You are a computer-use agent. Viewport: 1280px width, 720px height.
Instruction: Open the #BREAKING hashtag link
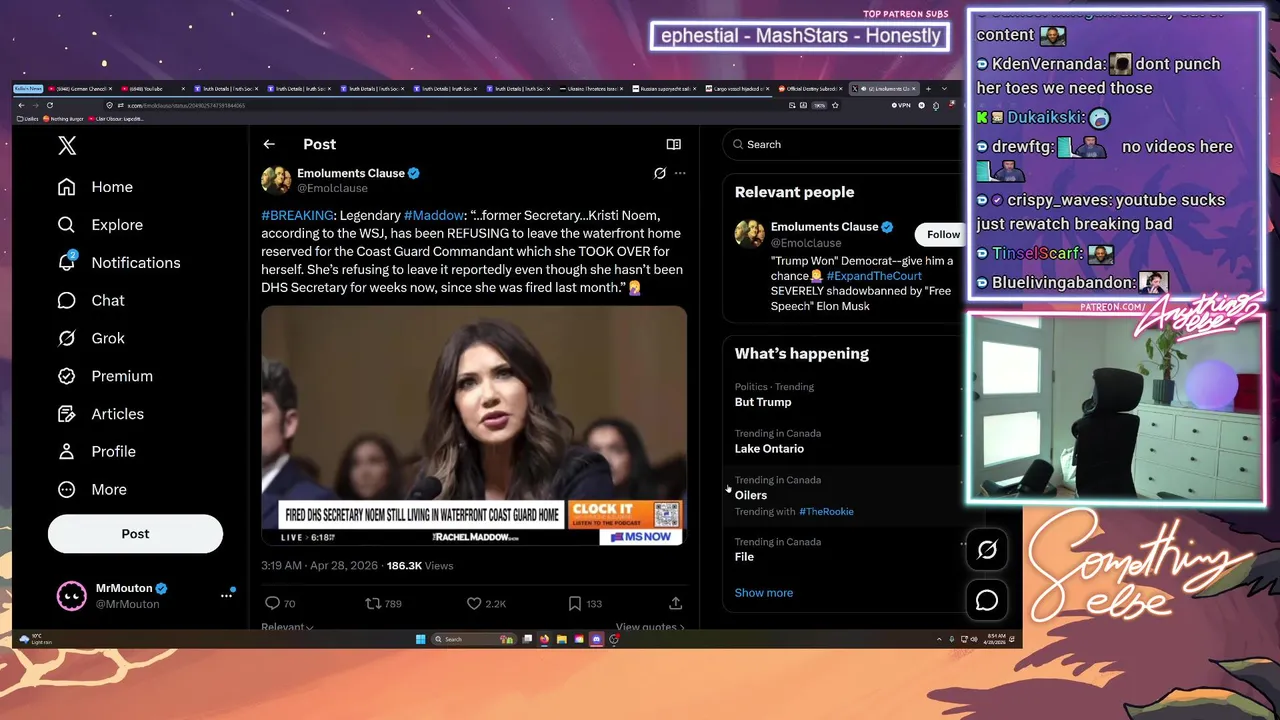[297, 215]
